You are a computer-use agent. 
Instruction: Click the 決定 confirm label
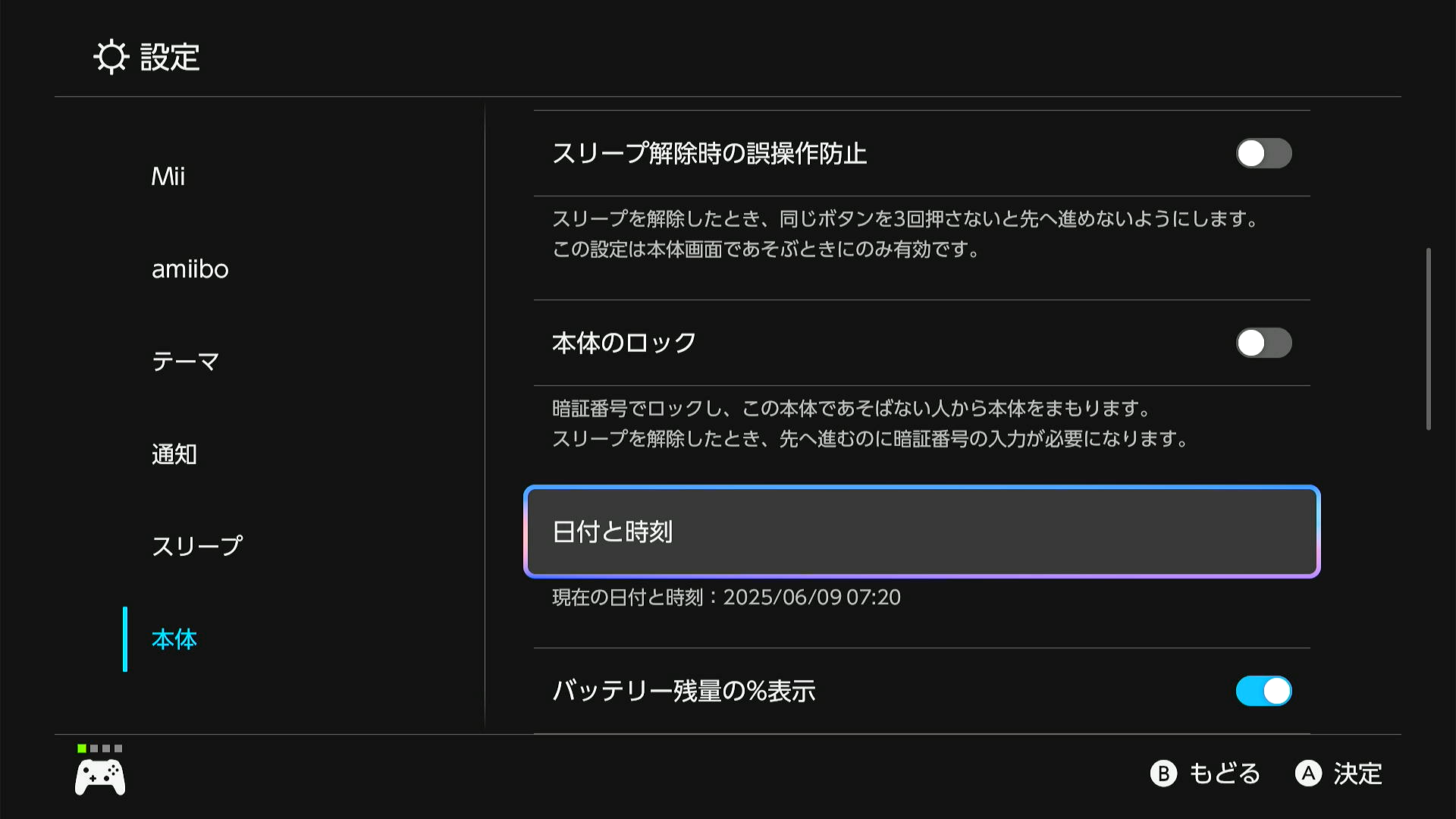[x=1357, y=773]
